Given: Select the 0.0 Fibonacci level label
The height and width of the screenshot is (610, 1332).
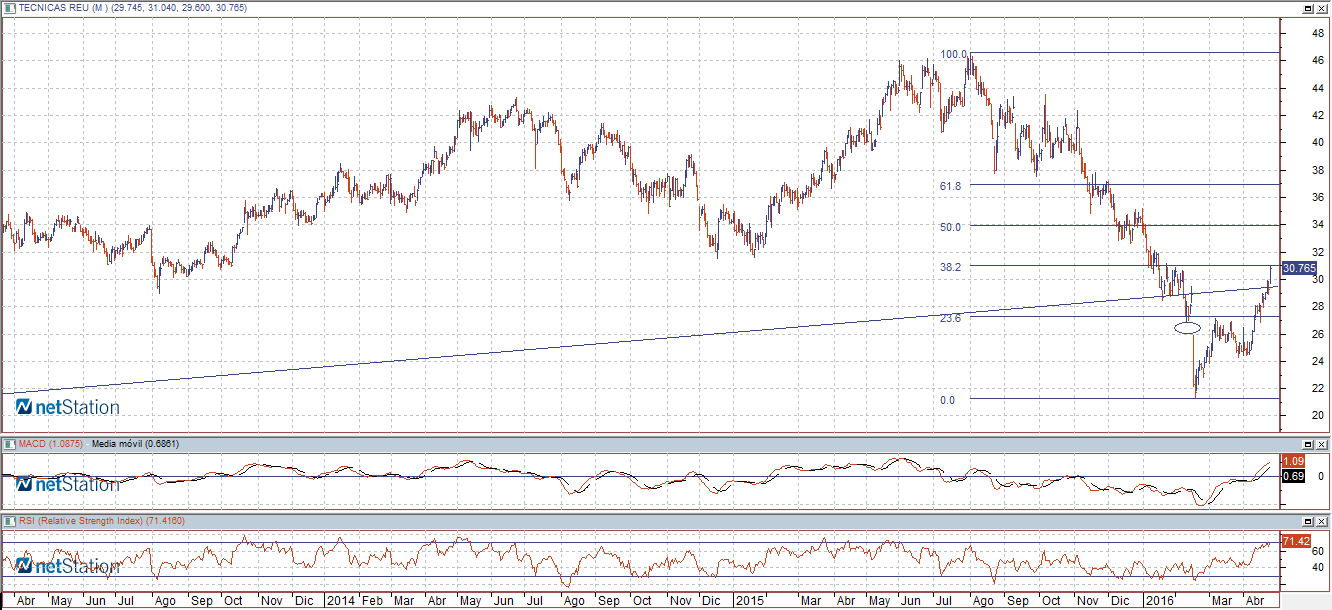Looking at the screenshot, I should point(947,400).
